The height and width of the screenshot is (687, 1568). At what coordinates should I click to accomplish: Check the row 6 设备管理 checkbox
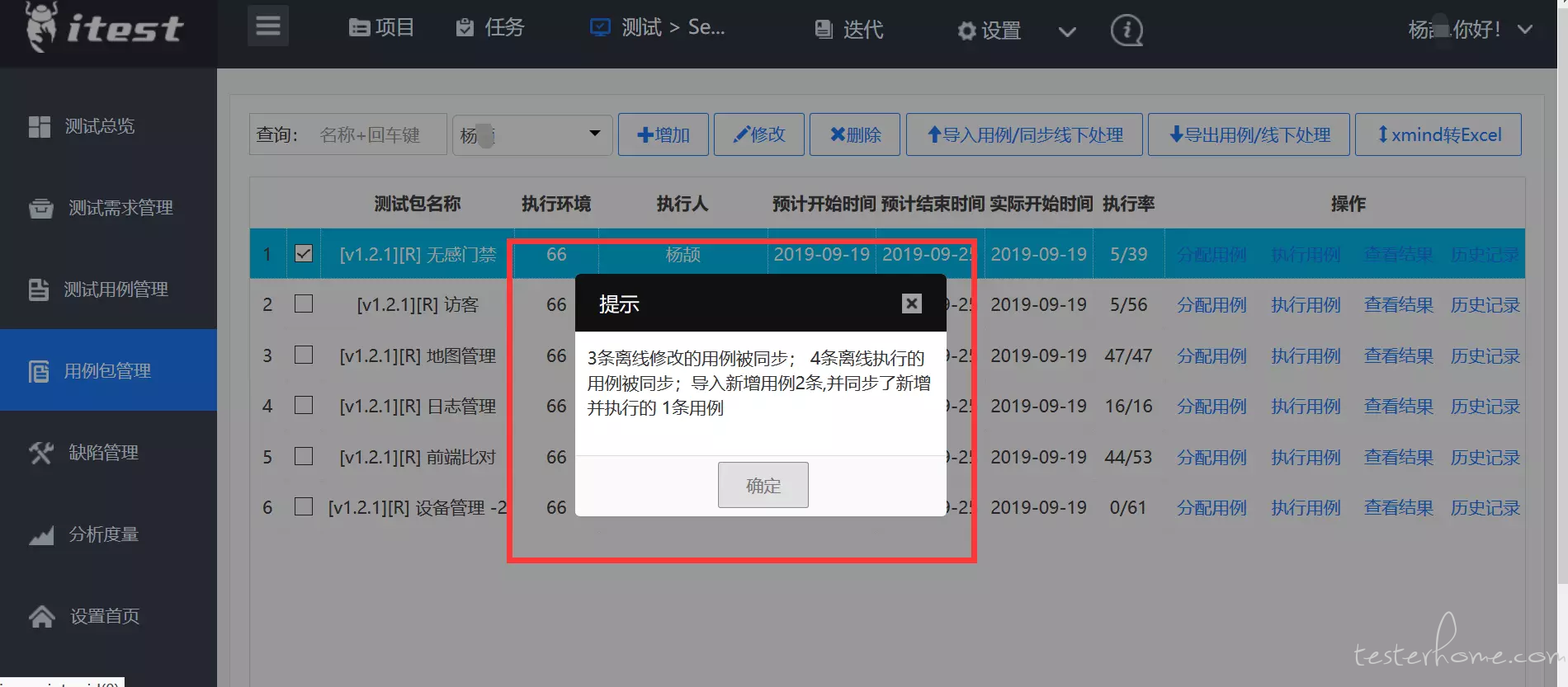pos(304,506)
